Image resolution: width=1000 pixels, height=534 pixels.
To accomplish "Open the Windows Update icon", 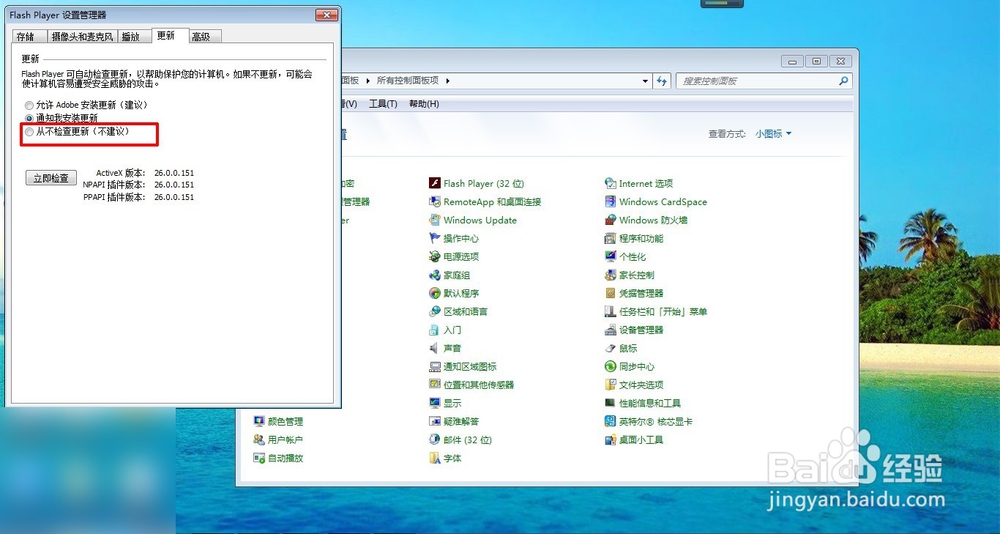I will 435,220.
